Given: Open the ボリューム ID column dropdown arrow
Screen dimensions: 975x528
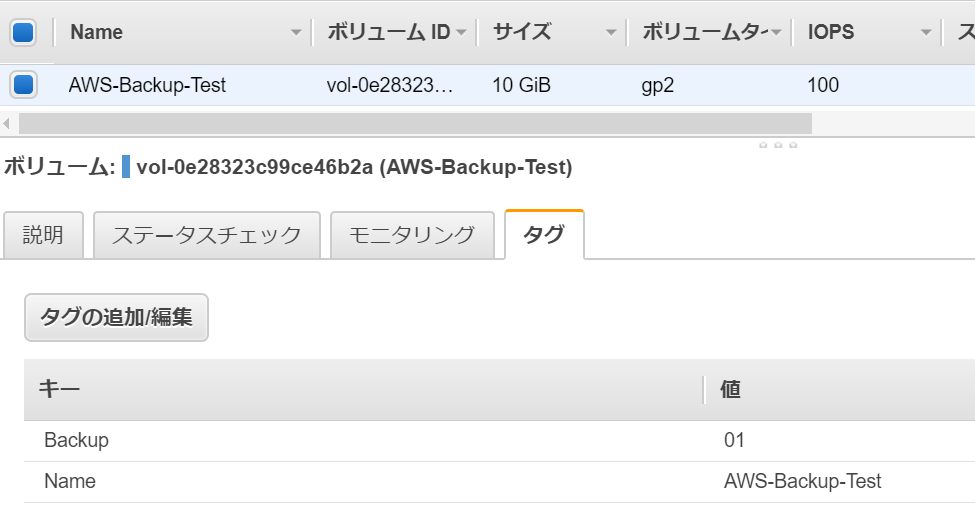Looking at the screenshot, I should 461,33.
